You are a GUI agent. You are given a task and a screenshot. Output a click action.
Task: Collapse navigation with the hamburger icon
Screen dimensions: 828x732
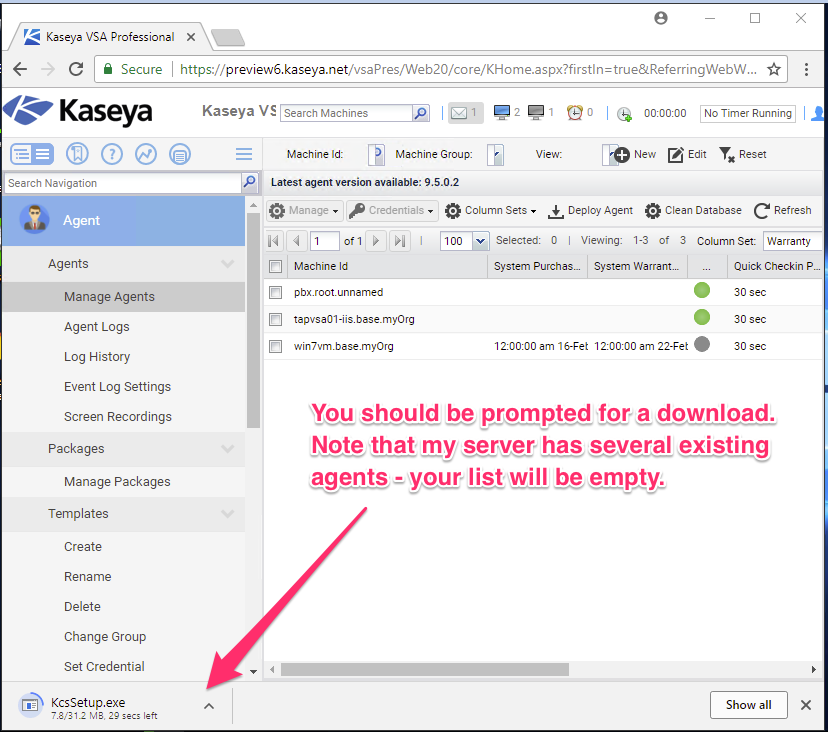(244, 154)
